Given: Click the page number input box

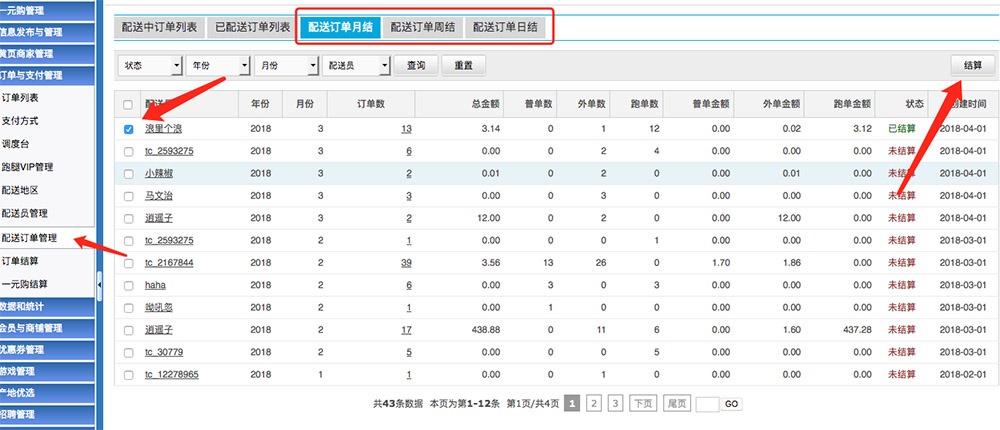Looking at the screenshot, I should tap(707, 404).
